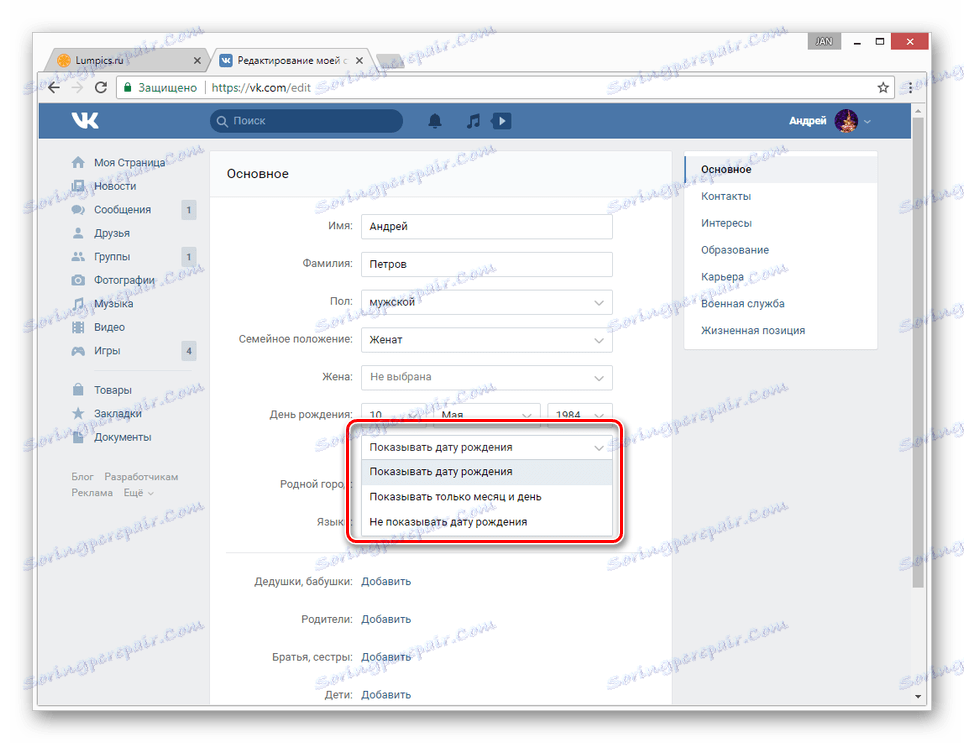
Task: Open Блог footer link
Action: click(82, 477)
